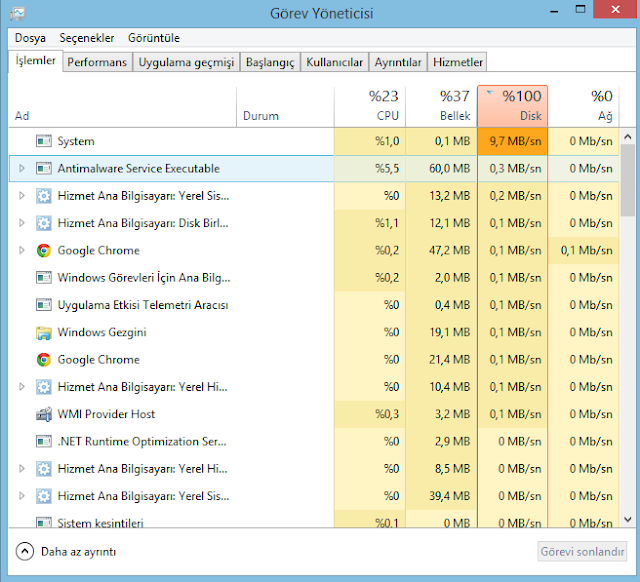Click the .NET Runtime Optimization Ser... icon
Viewport: 640px width, 582px height.
coord(44,442)
